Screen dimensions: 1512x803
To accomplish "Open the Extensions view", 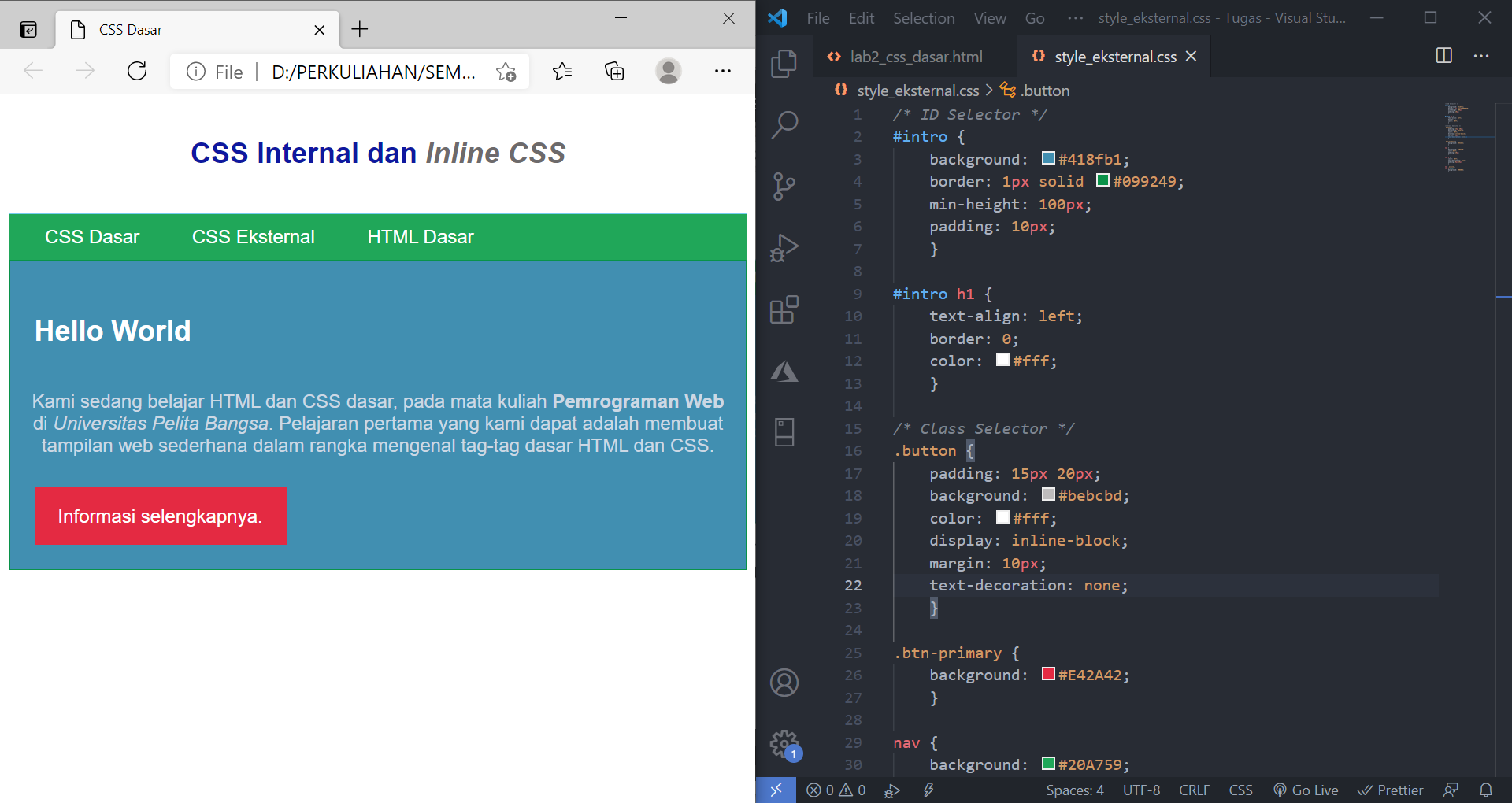I will coord(784,309).
